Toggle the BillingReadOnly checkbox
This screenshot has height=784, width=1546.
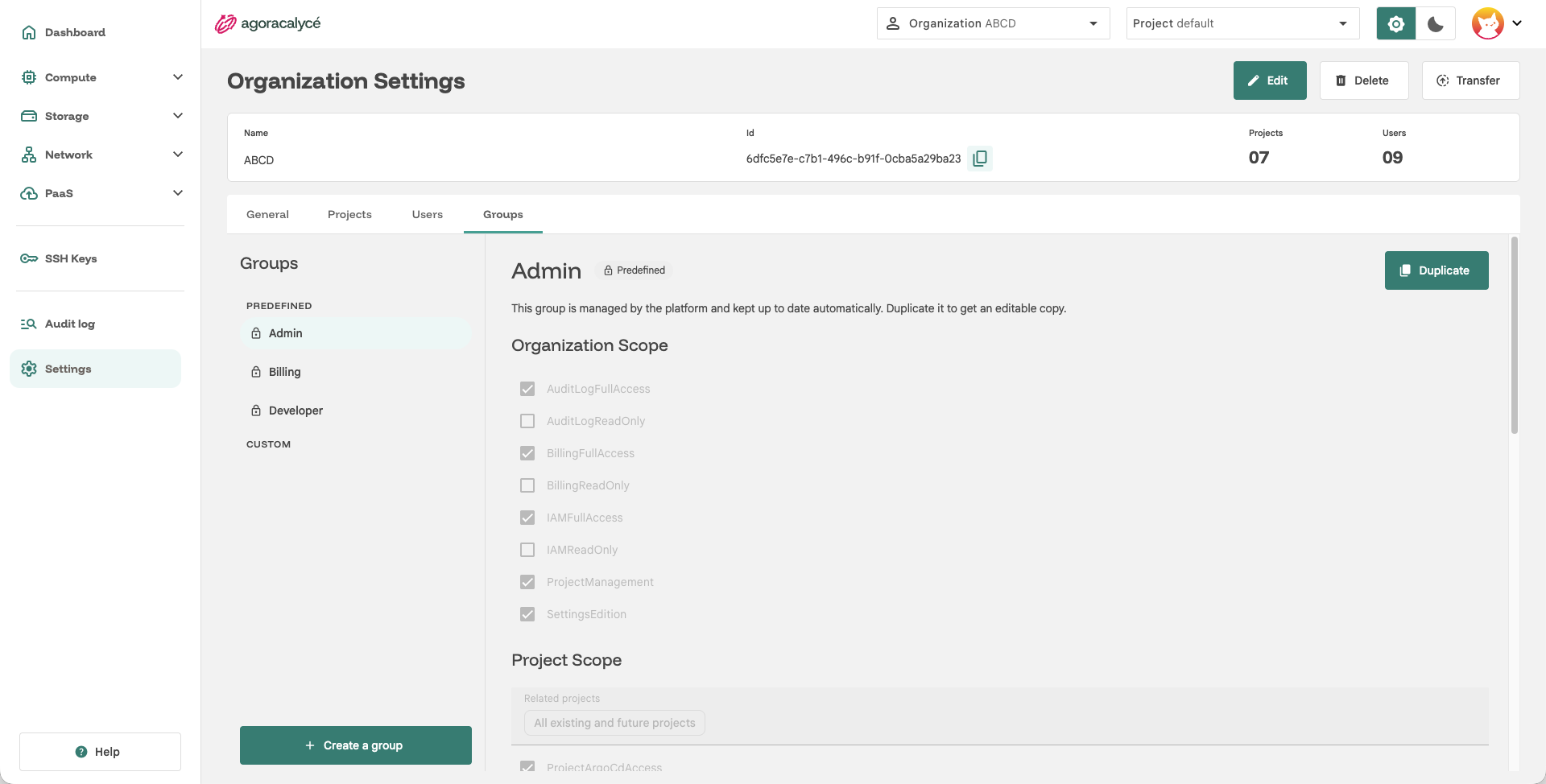click(527, 485)
